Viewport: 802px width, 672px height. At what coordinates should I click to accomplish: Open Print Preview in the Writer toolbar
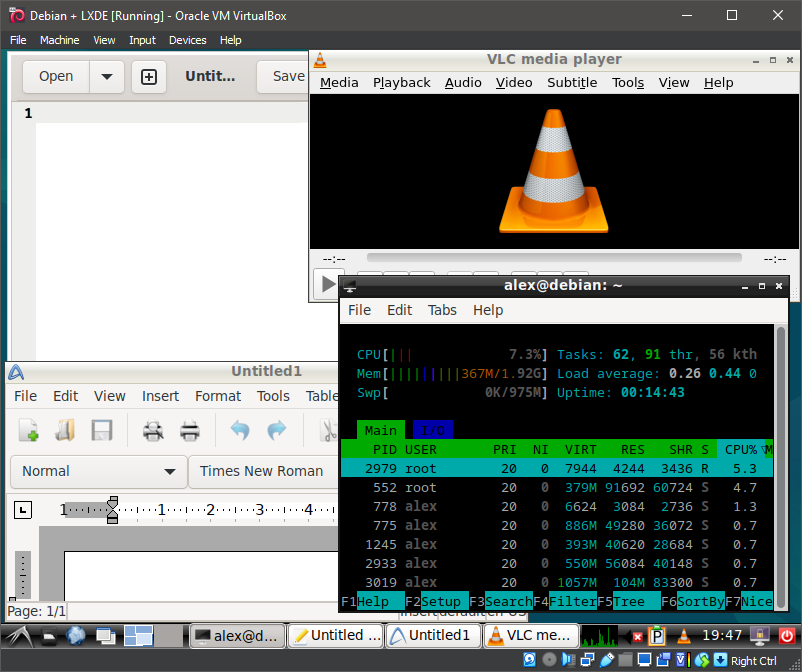pos(151,430)
